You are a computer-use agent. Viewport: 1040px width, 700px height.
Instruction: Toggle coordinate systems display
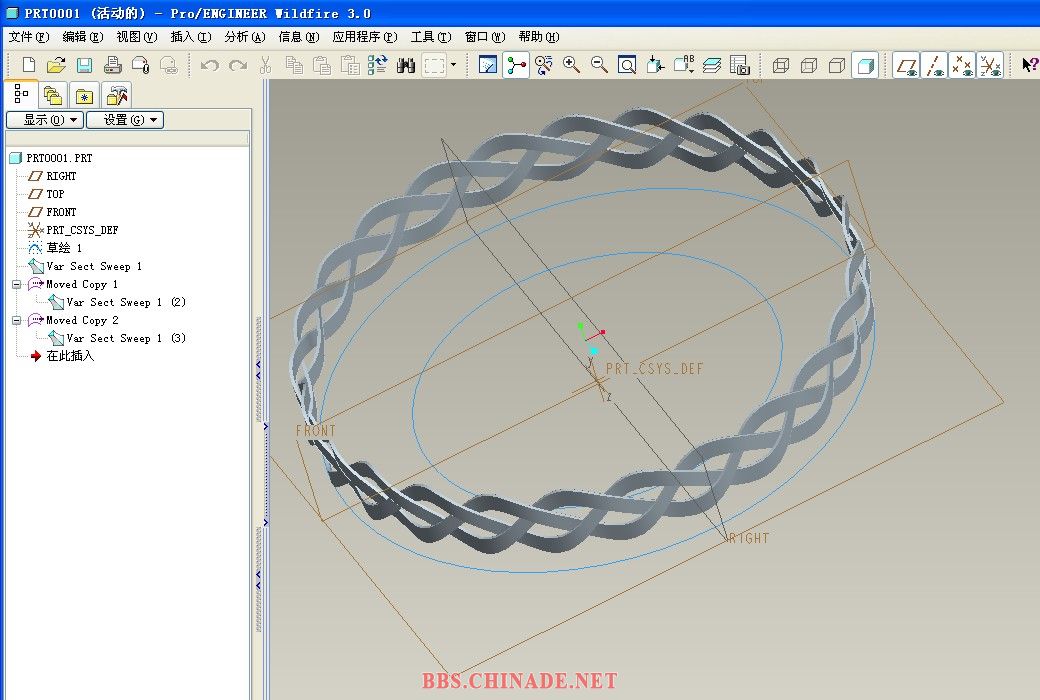tap(990, 65)
